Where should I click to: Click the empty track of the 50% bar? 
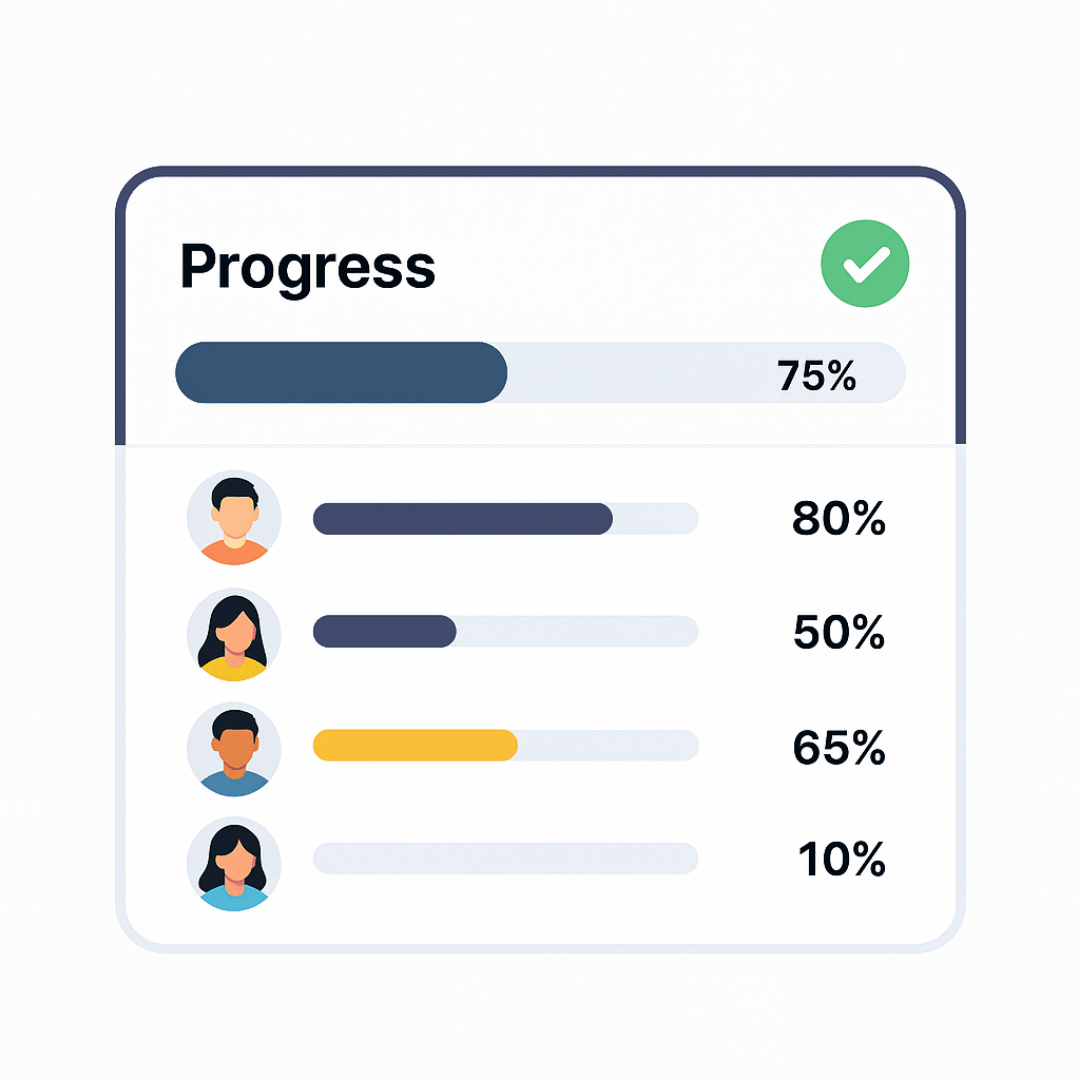tap(577, 632)
